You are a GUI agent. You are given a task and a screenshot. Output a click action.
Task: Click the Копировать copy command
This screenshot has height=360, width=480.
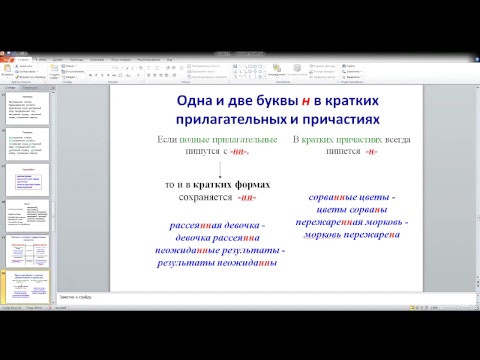(27, 71)
